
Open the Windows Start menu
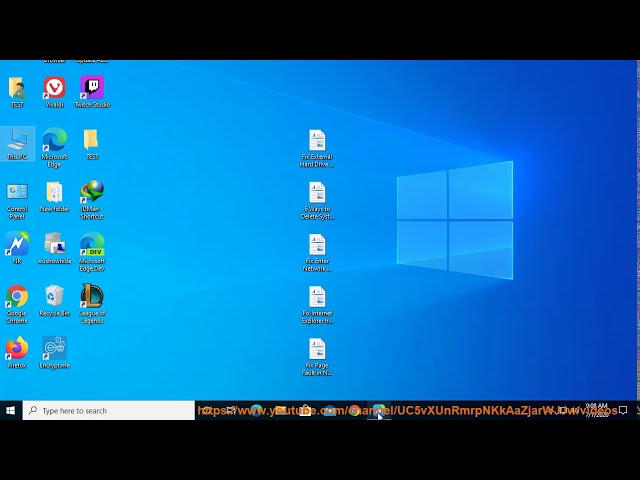(11, 410)
